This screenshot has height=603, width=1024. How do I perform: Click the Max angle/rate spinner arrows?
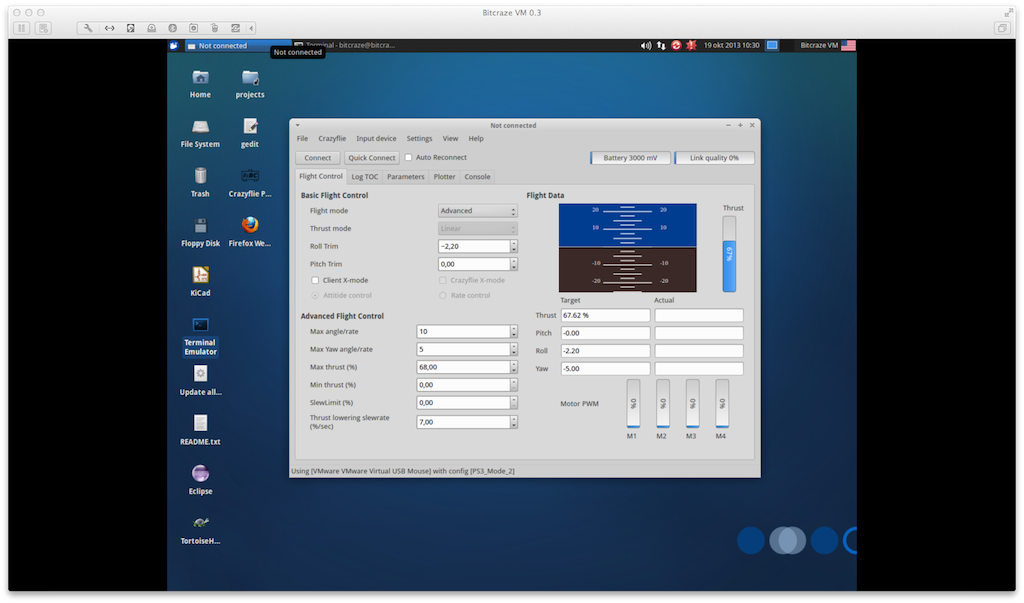click(x=514, y=332)
